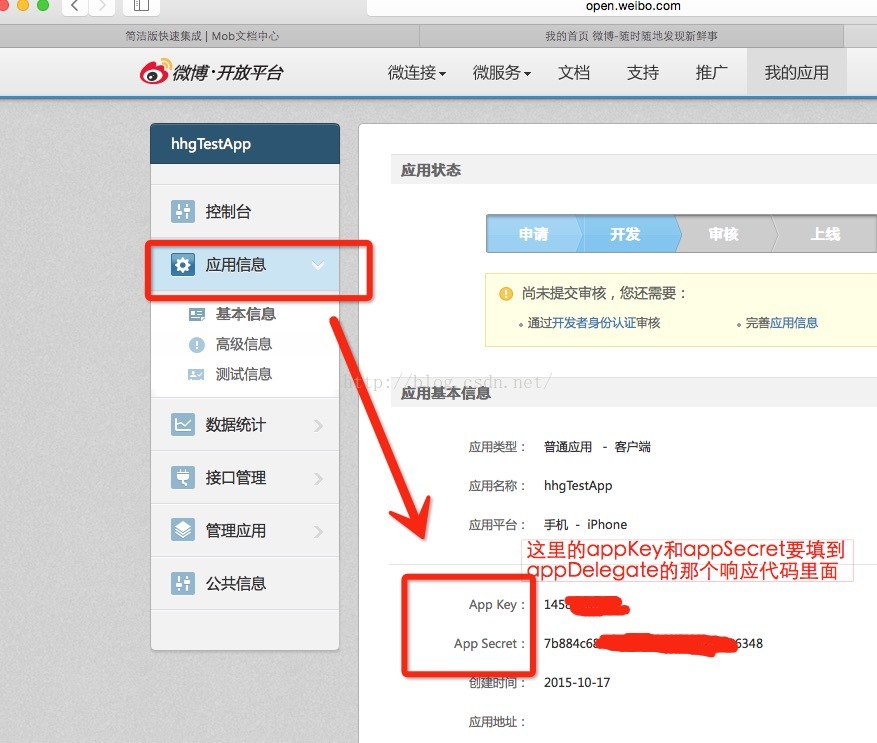The image size is (877, 743).
Task: Click the 审核 status step
Action: coord(723,234)
